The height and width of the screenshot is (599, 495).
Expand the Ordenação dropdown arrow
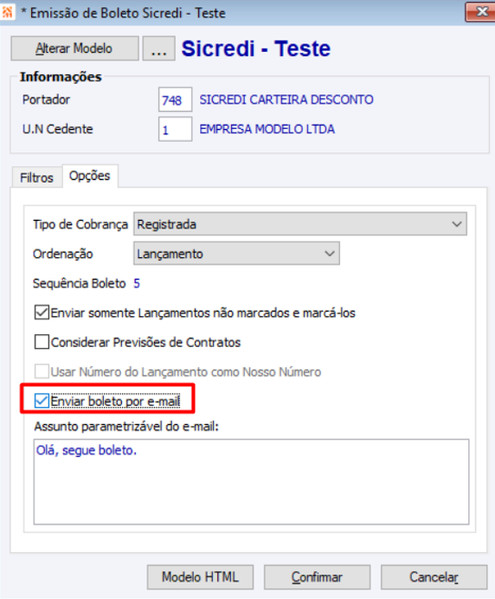tap(330, 254)
